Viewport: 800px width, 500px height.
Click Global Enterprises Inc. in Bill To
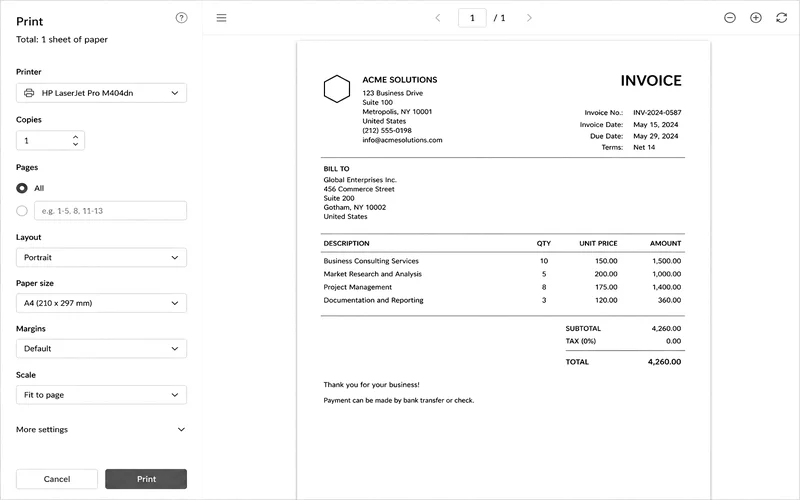coord(360,180)
